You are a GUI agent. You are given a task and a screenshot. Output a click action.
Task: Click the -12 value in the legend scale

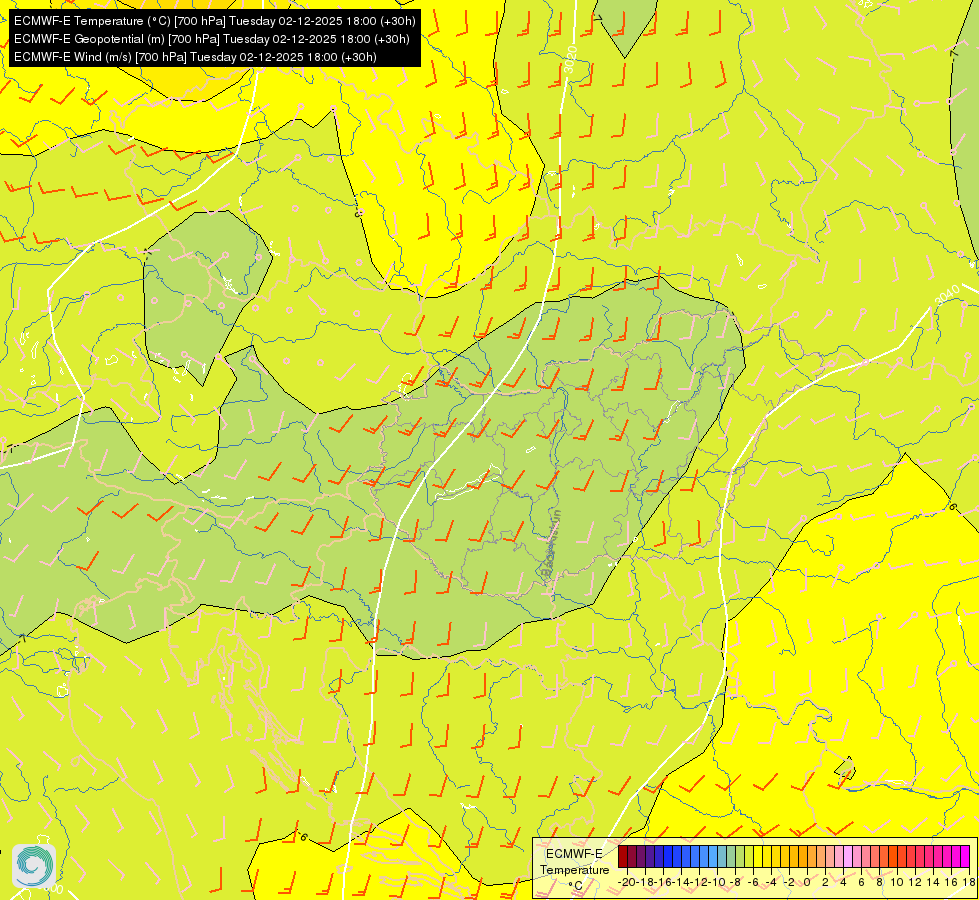[x=699, y=883]
